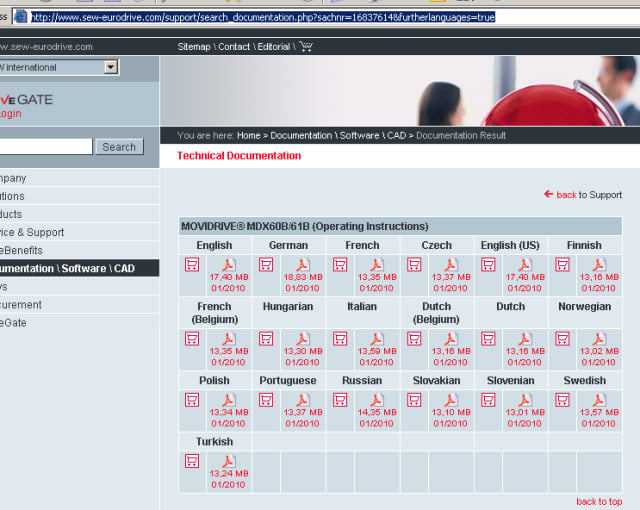Download the Hungarian PDF

[302, 339]
